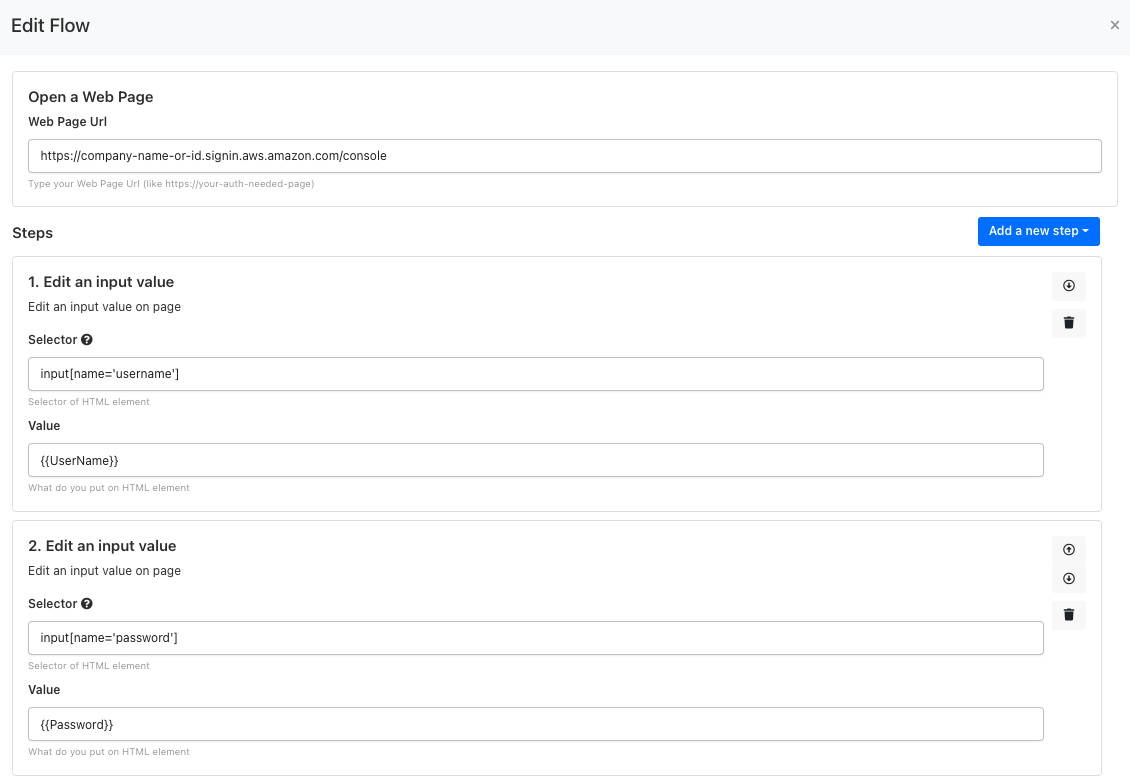Delete step 1 using trash icon
The height and width of the screenshot is (781, 1130).
pyautogui.click(x=1068, y=323)
